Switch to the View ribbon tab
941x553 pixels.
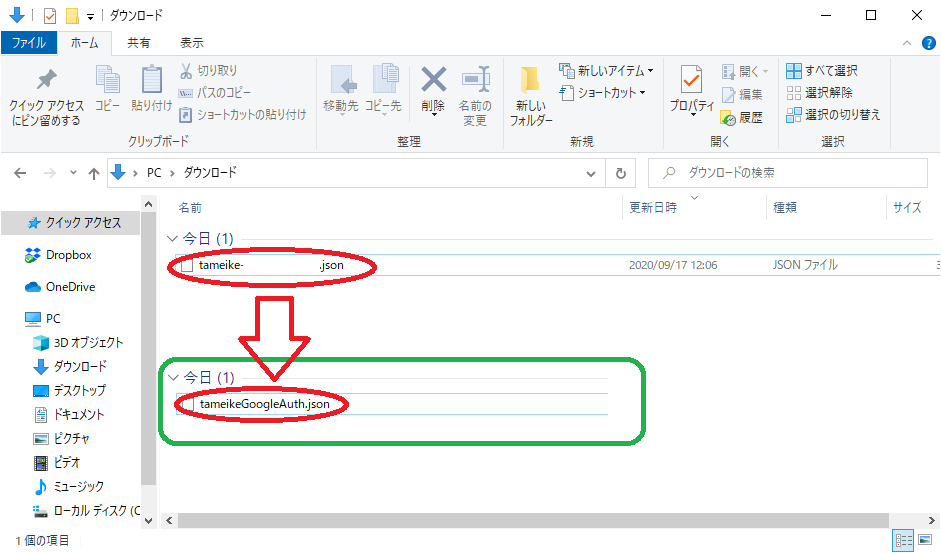click(x=191, y=43)
